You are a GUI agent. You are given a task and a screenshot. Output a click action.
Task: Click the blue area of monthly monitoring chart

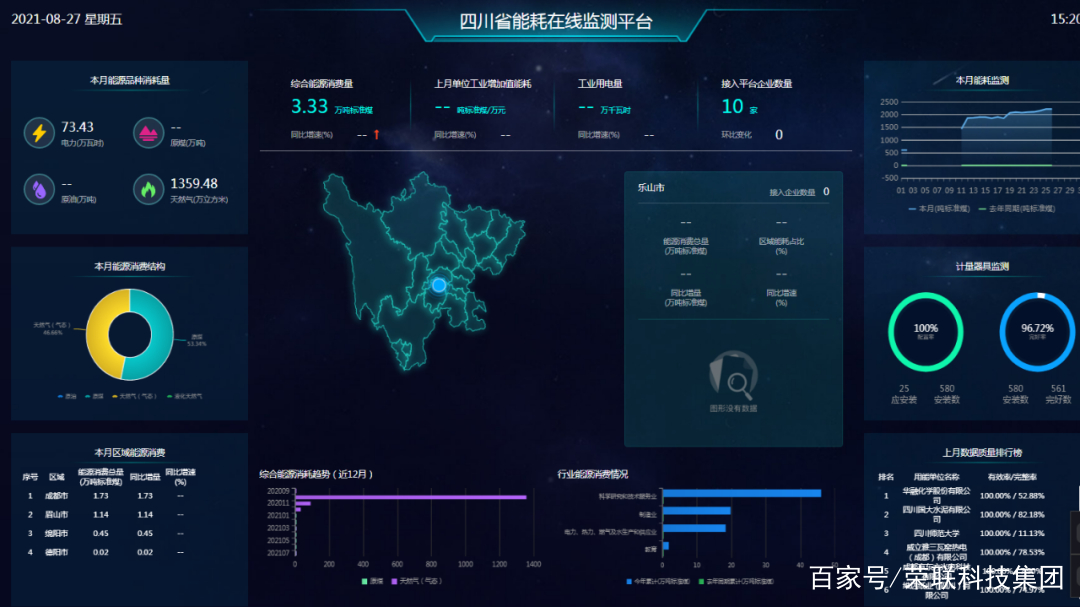click(1007, 138)
